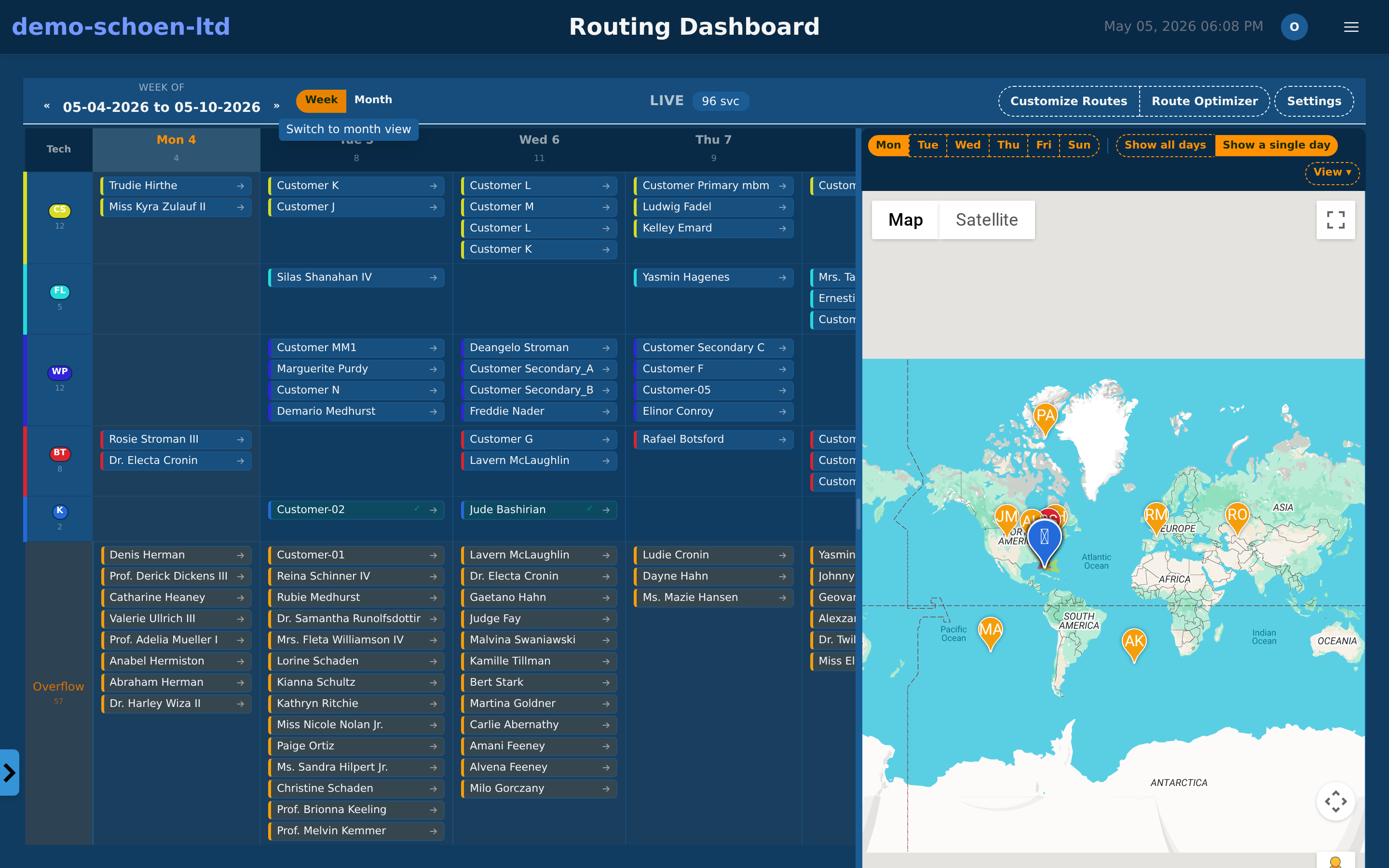This screenshot has width=1389, height=868.
Task: Open the View dropdown
Action: [x=1332, y=172]
